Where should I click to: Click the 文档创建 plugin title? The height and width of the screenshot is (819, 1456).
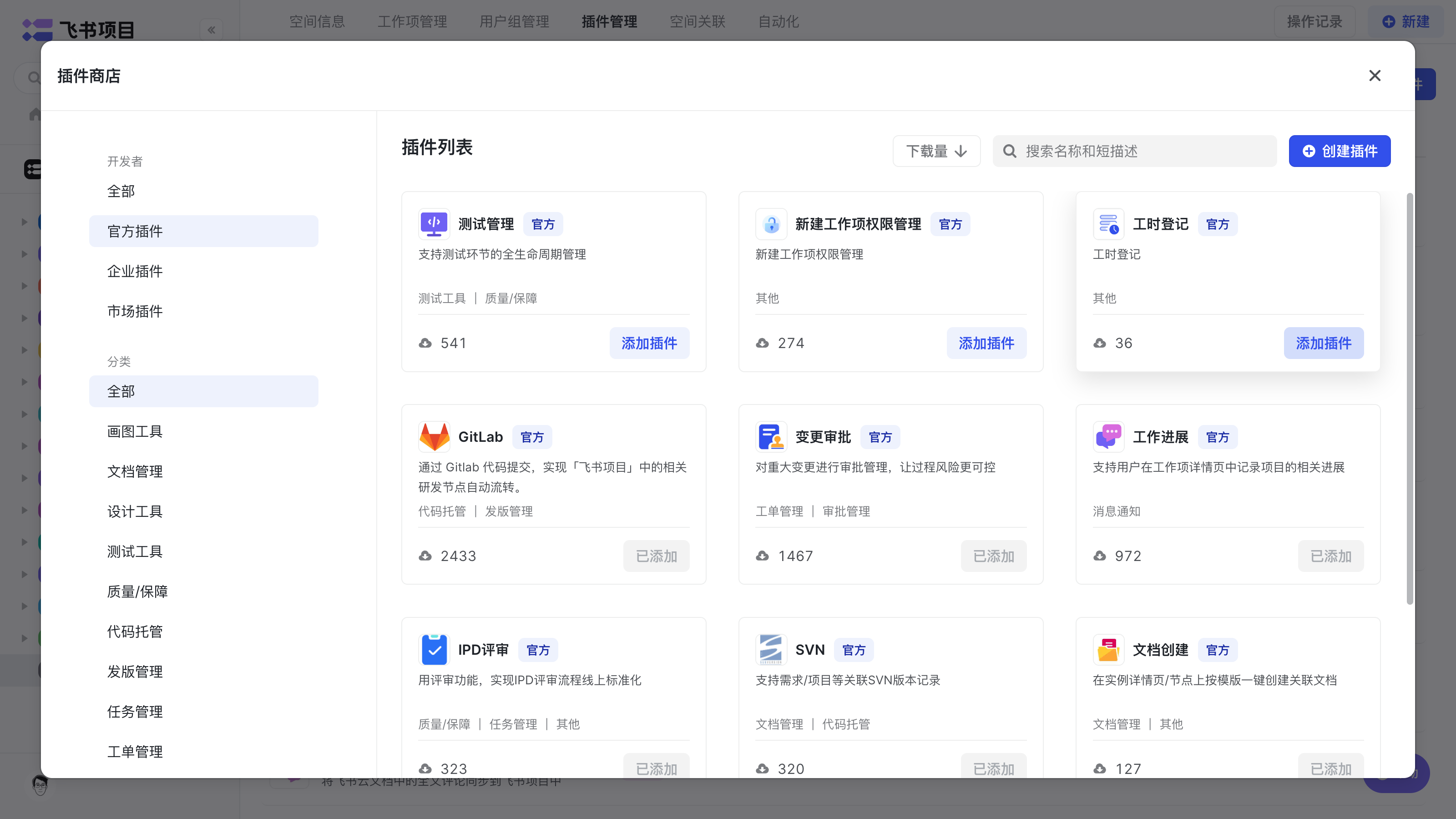coord(1160,650)
